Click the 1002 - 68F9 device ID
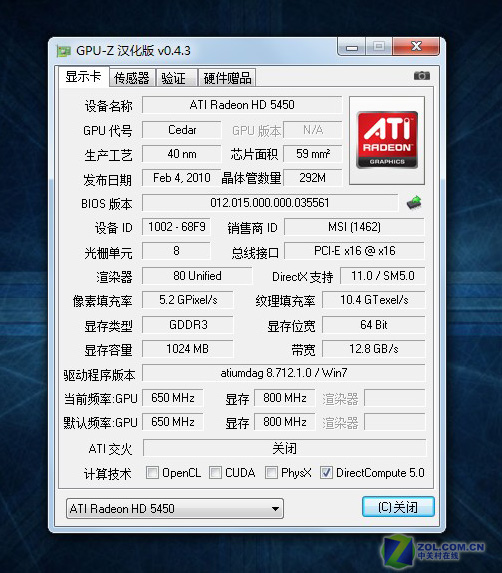The width and height of the screenshot is (502, 573). [176, 227]
